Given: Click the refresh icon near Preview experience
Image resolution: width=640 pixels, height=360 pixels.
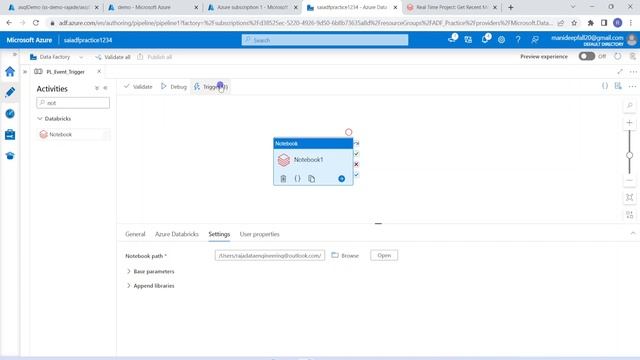Looking at the screenshot, I should (618, 56).
